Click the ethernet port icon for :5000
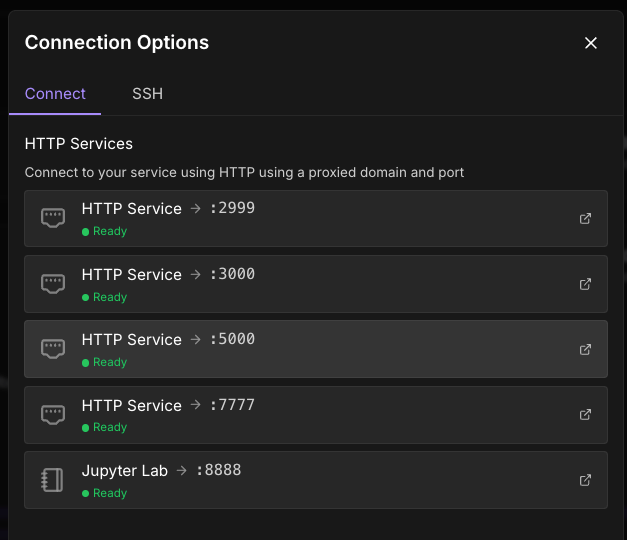Screen dimensions: 627x540 53,349
